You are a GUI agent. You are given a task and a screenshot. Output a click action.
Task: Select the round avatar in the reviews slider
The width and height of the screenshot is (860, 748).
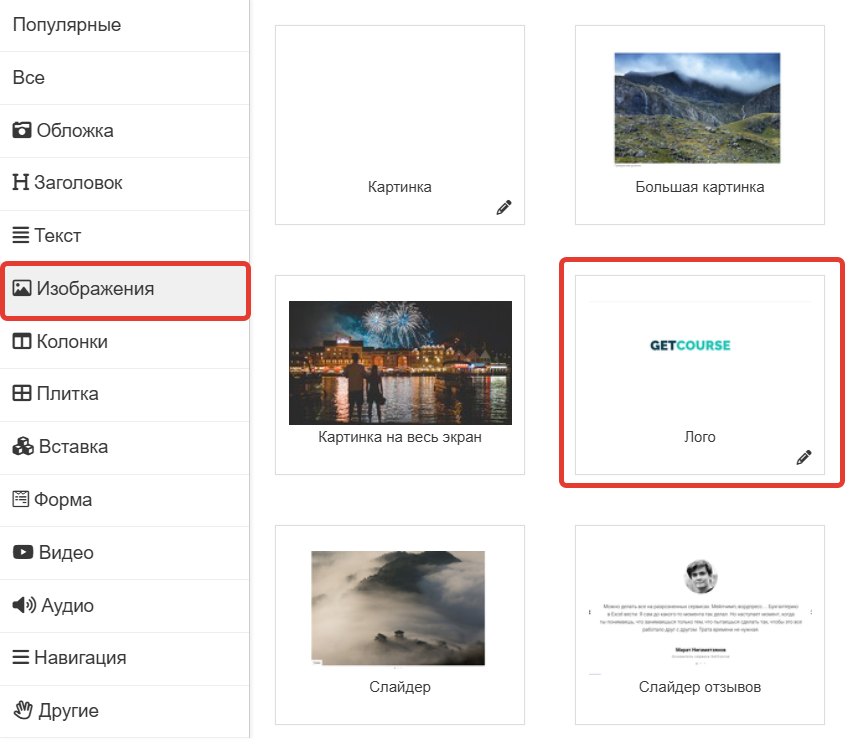point(701,577)
